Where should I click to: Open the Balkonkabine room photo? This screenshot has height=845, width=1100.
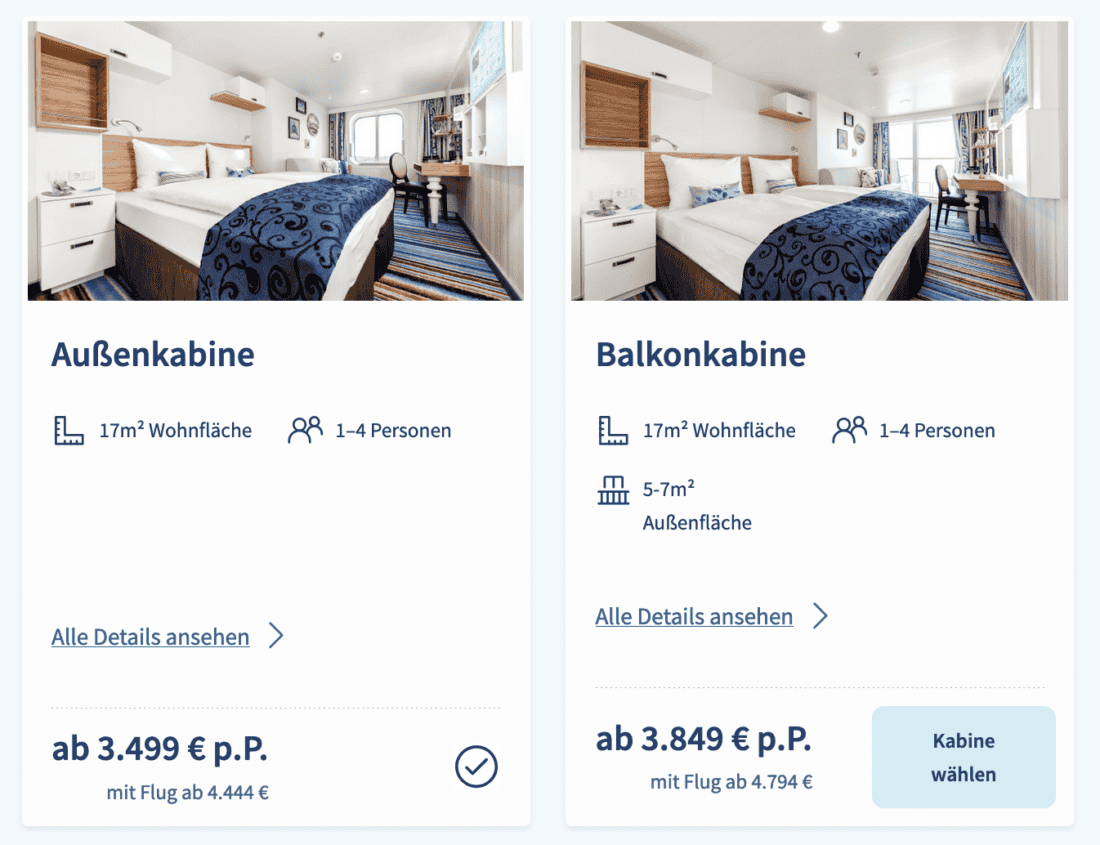coord(819,160)
